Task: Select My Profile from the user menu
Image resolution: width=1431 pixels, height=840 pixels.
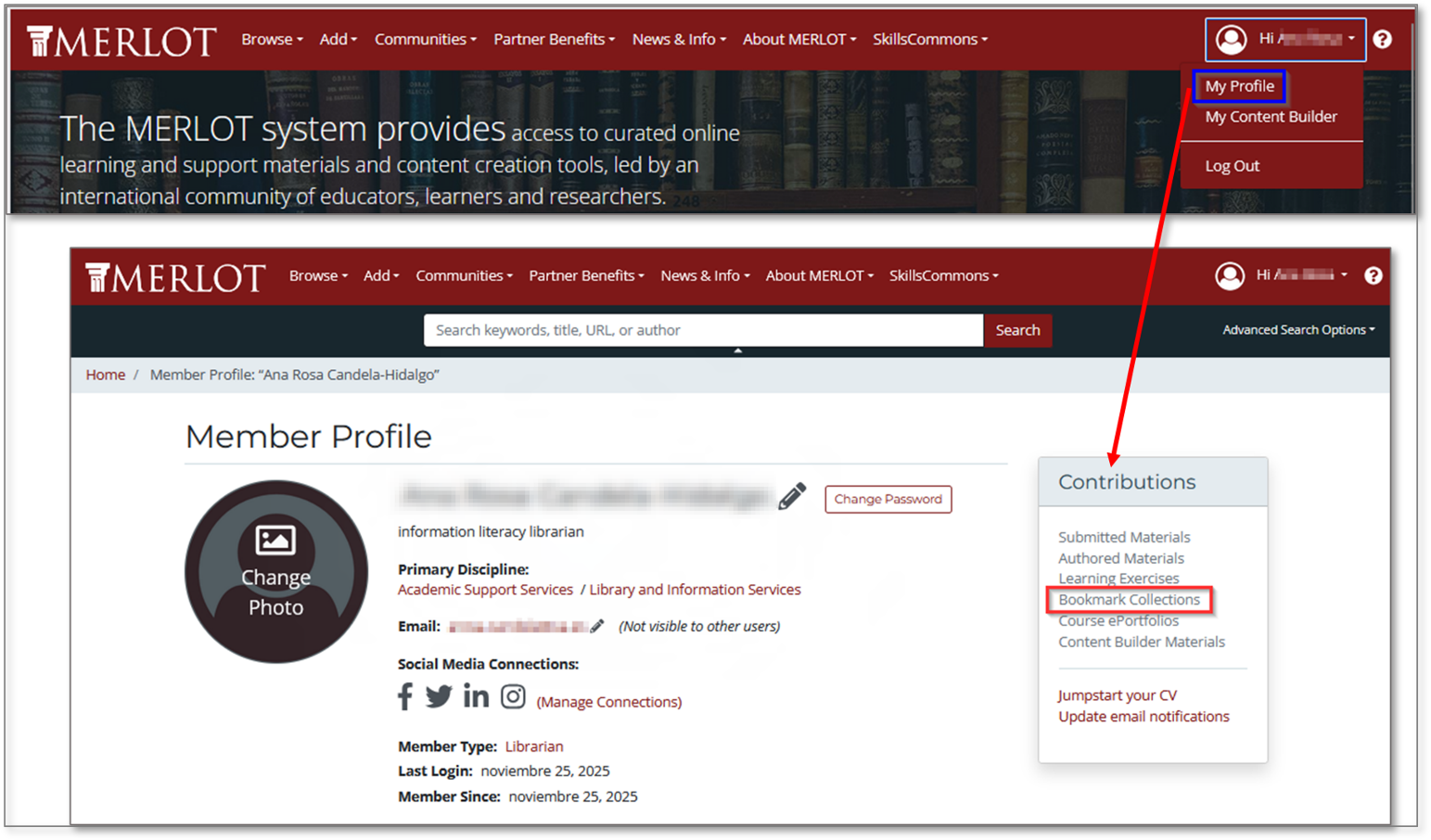Action: coord(1239,86)
